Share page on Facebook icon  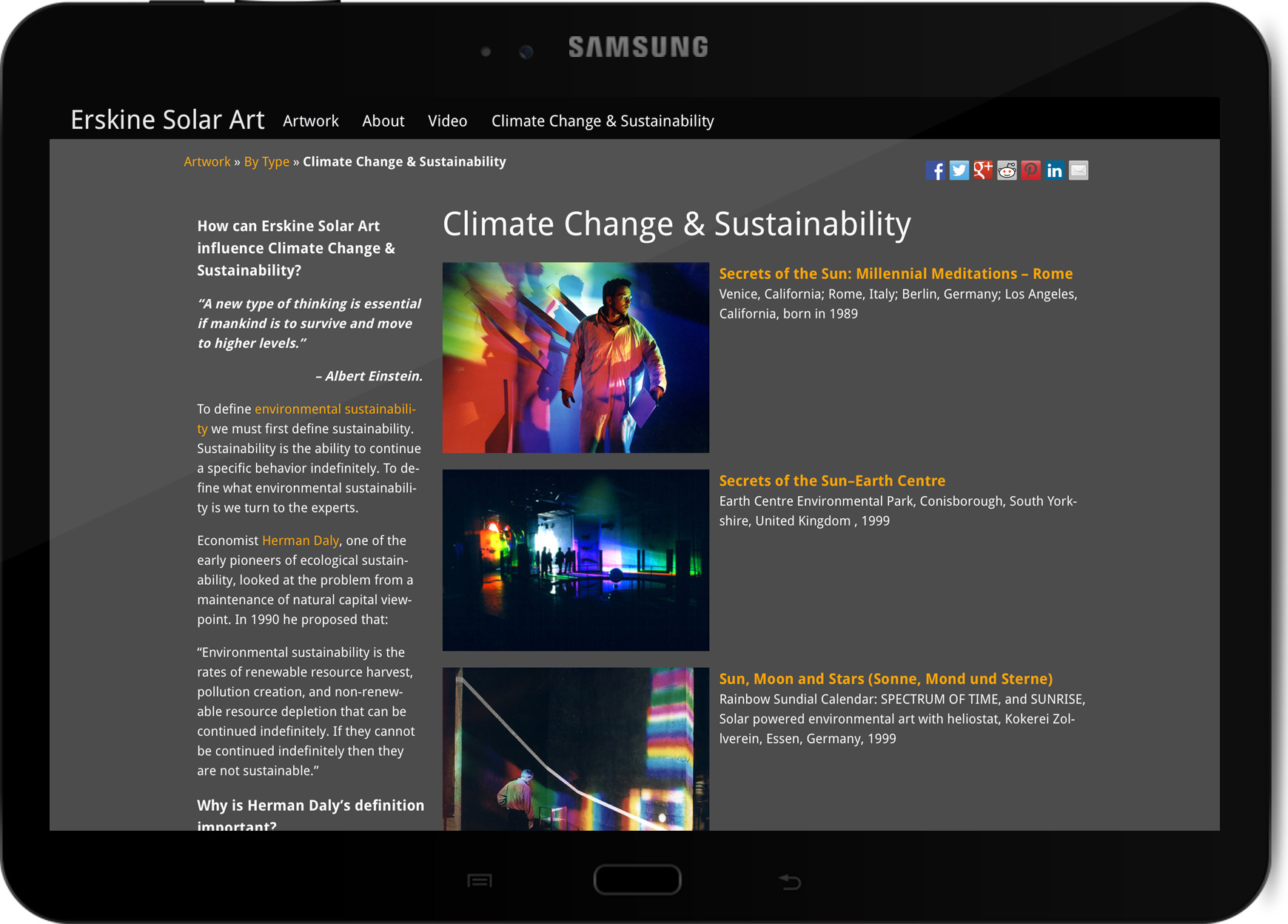(935, 171)
